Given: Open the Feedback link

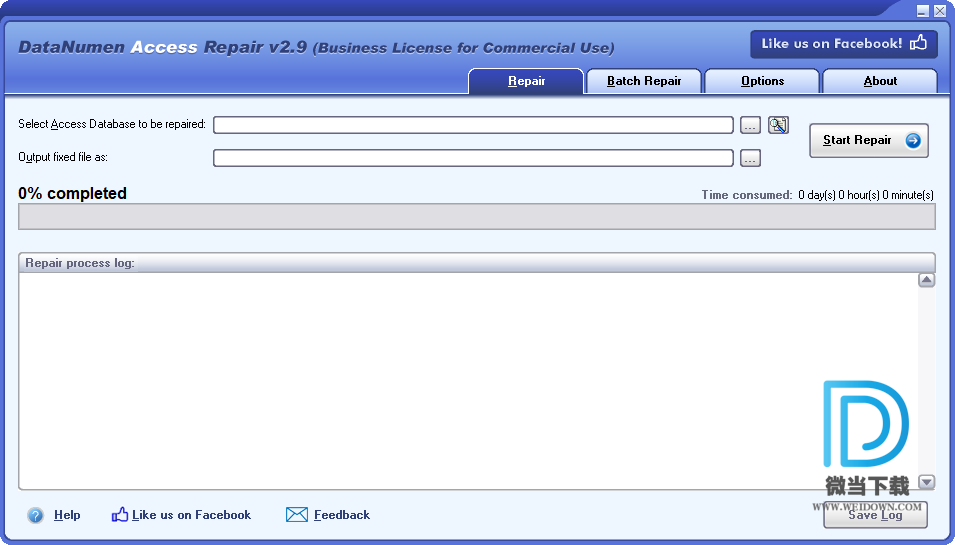Looking at the screenshot, I should (342, 515).
